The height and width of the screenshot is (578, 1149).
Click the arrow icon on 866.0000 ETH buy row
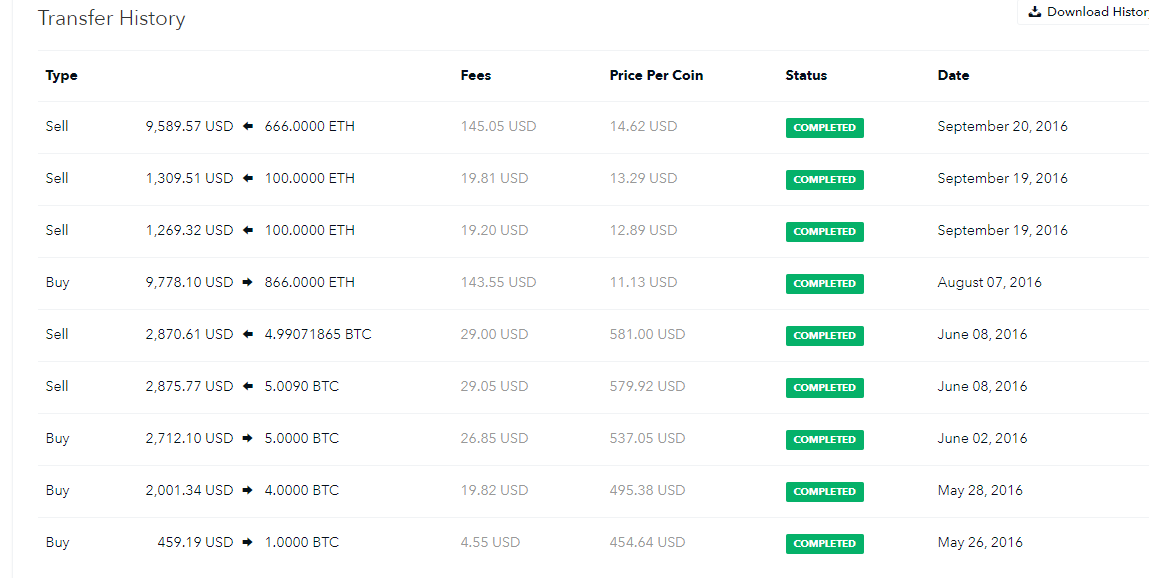coord(248,283)
